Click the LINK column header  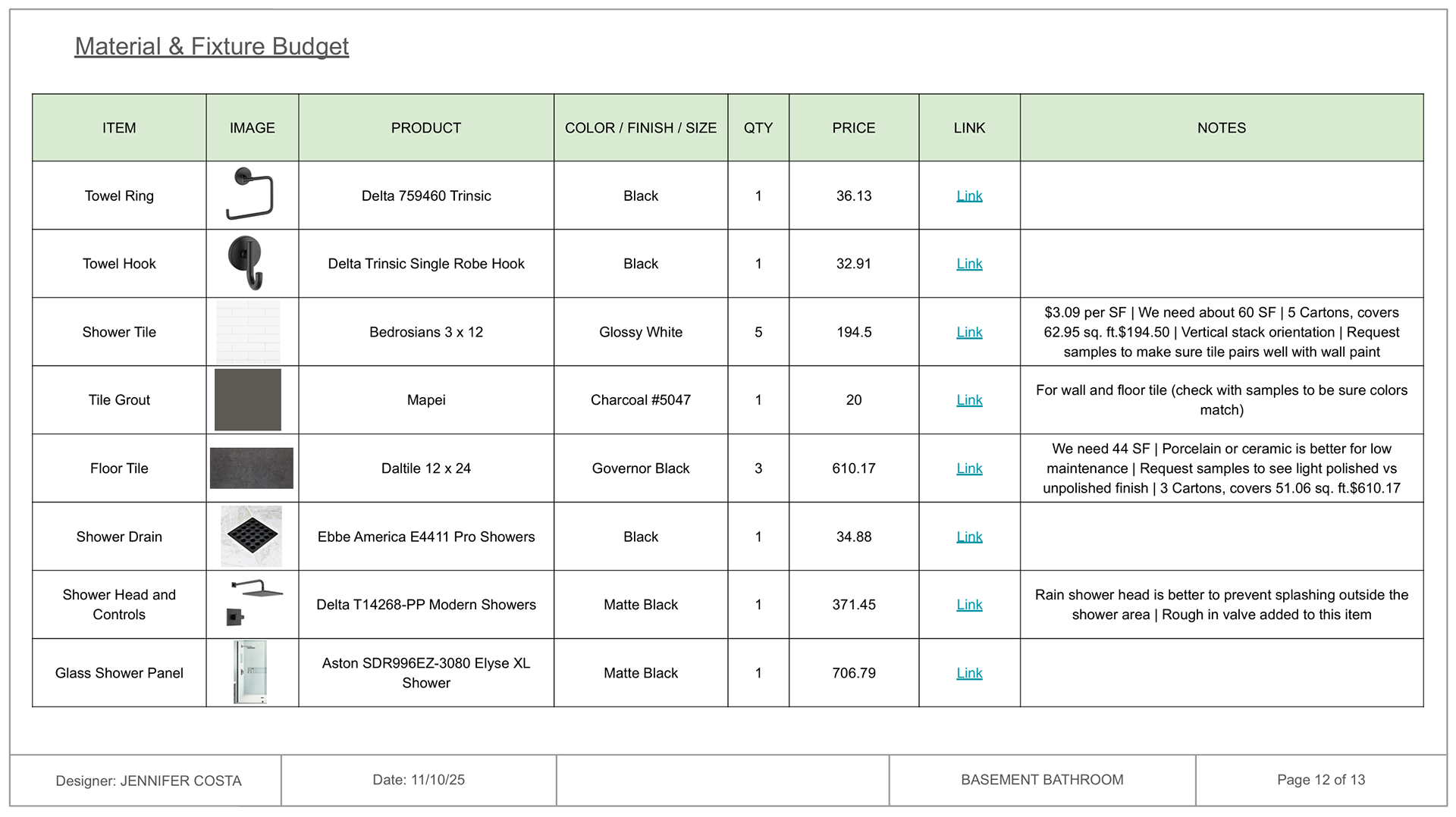click(x=969, y=128)
